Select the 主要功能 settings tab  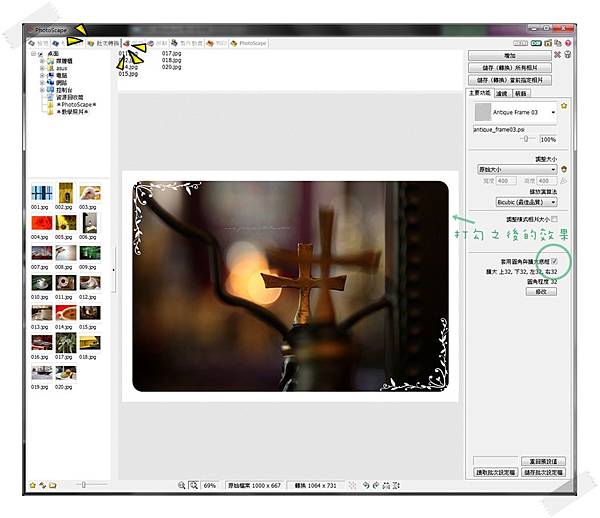pyautogui.click(x=479, y=93)
